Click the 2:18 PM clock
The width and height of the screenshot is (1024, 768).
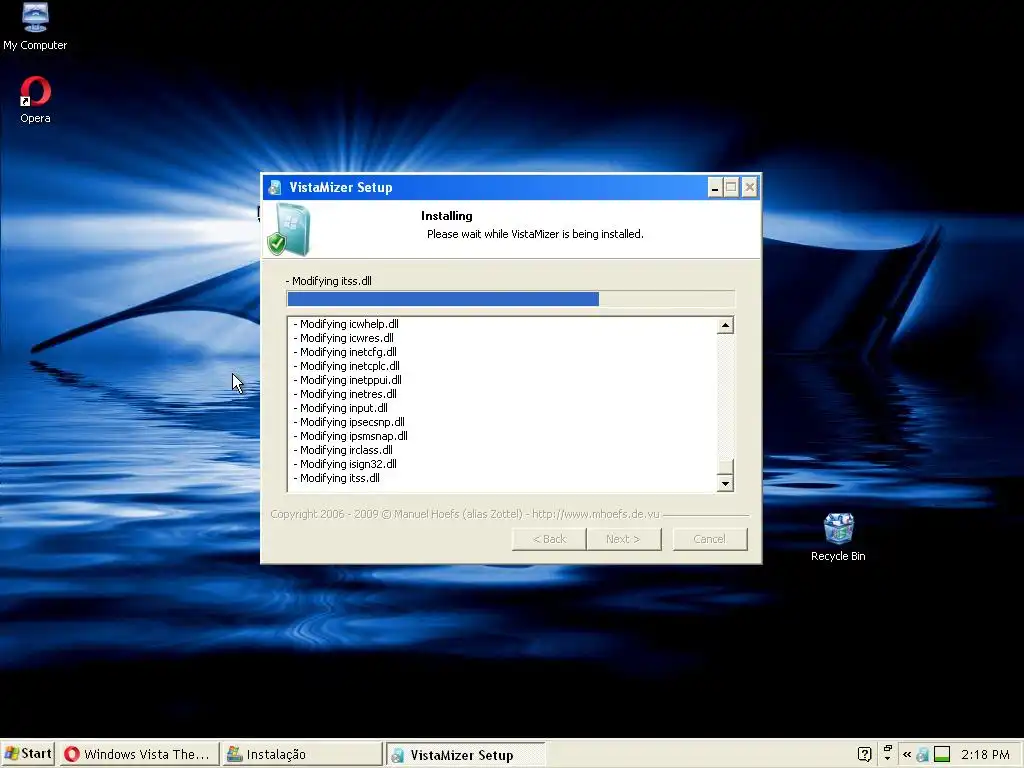[985, 754]
